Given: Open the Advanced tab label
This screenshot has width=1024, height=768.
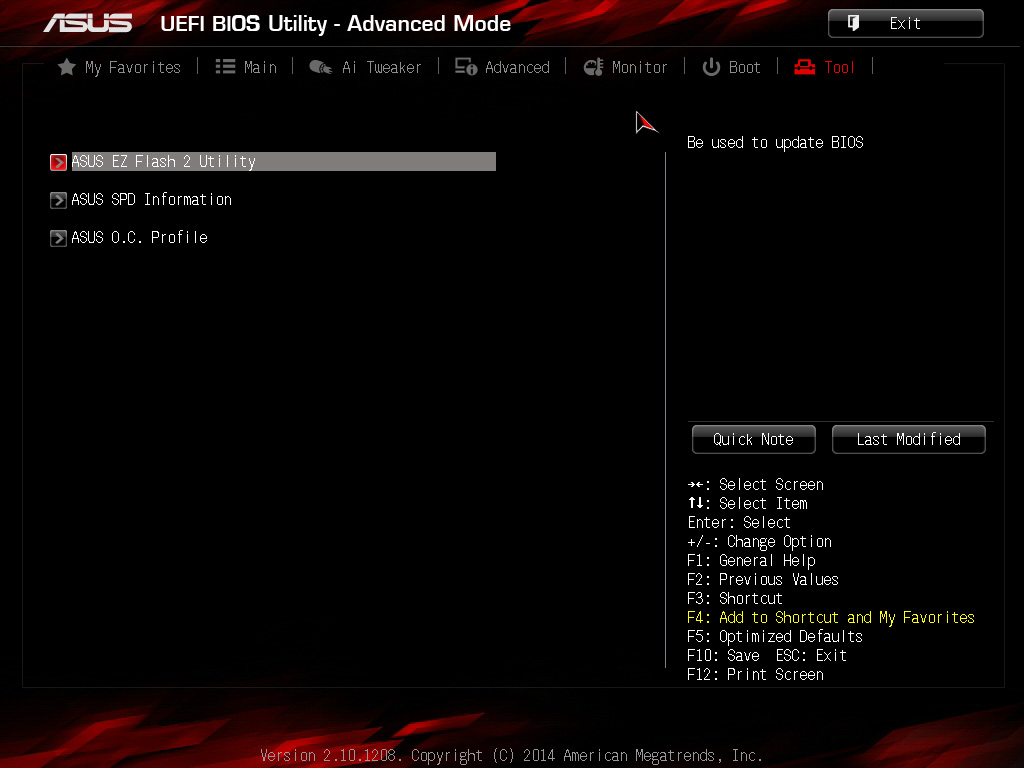Looking at the screenshot, I should click(517, 67).
